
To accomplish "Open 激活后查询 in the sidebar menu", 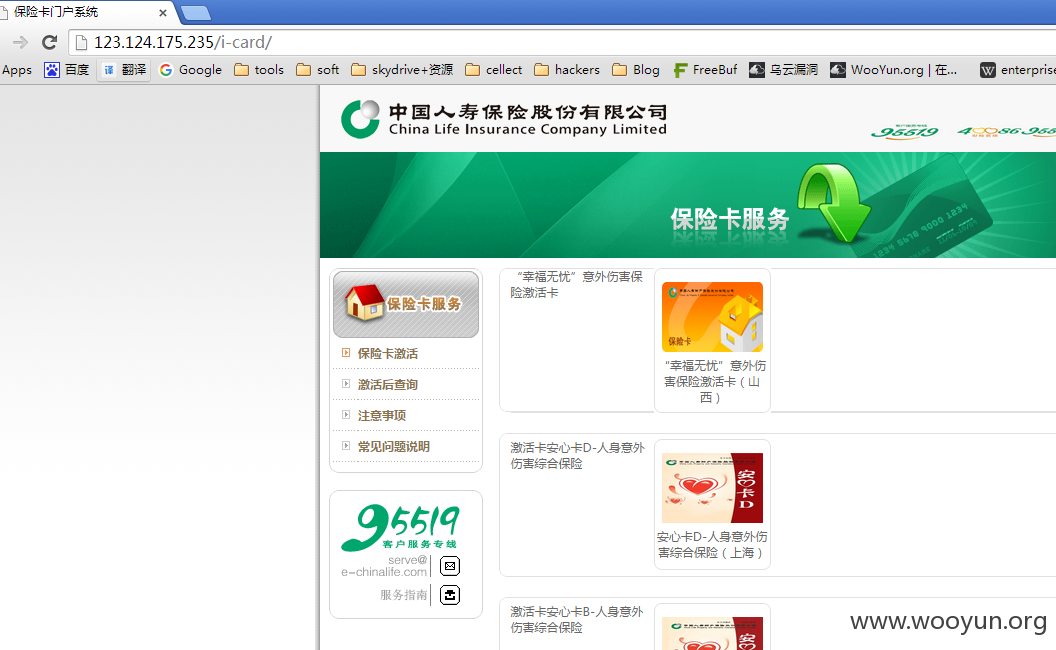I will point(387,385).
